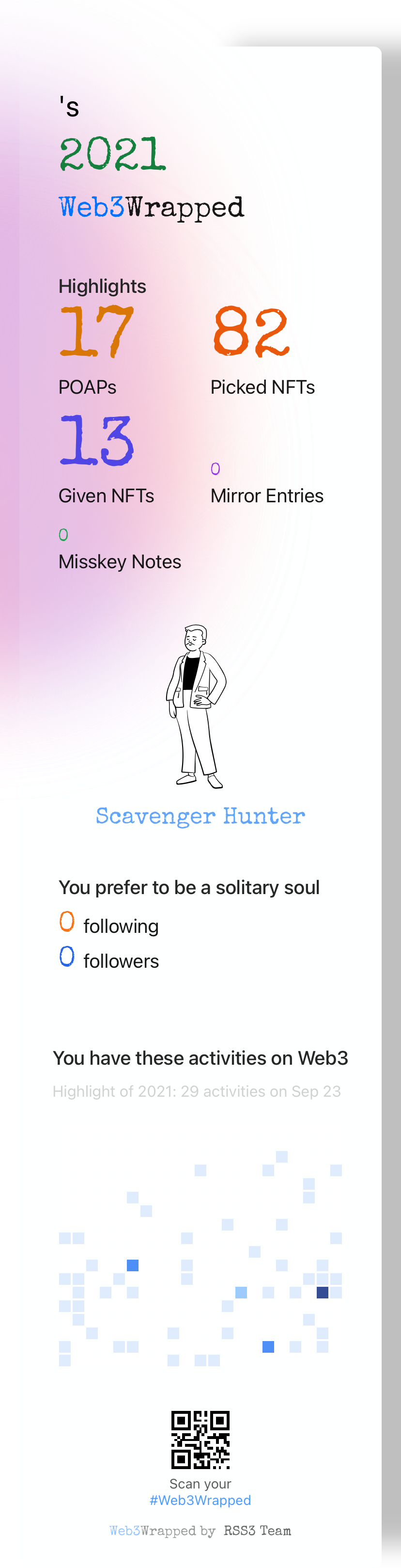Screen dimensions: 401x1568
Task: Click the purple 0 Mirror Entries count
Action: pos(215,469)
